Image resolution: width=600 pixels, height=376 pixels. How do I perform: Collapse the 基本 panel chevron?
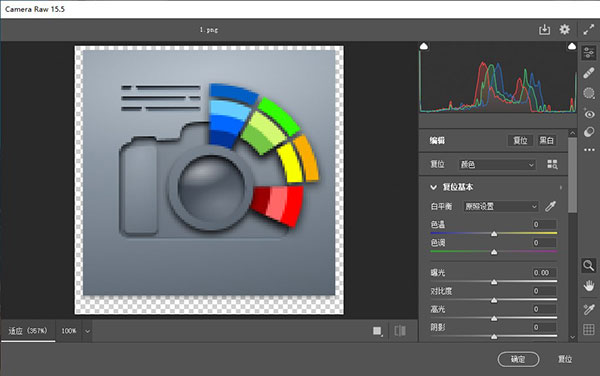[433, 187]
